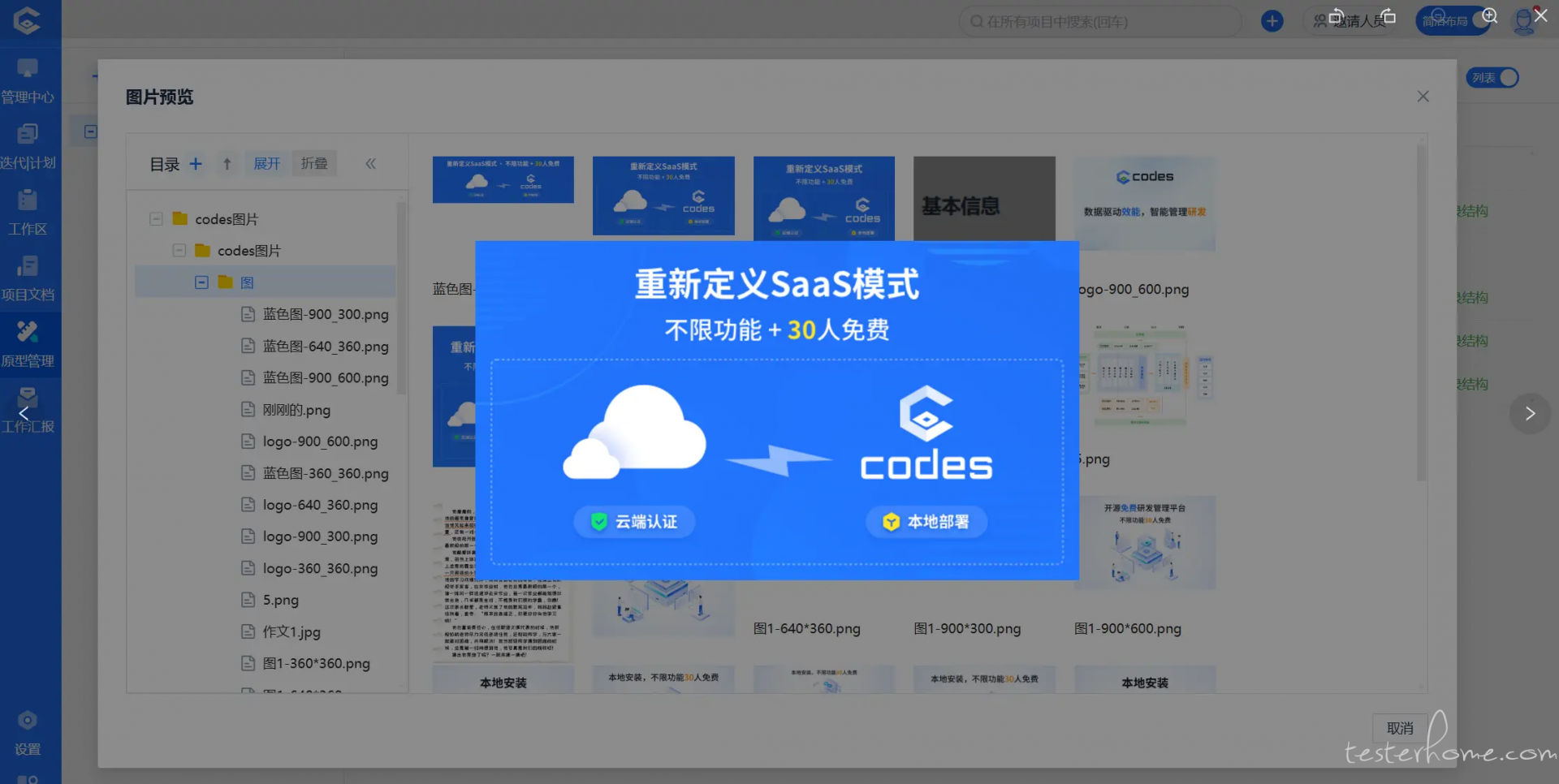Select logo-900_300.png in the tree
1559x784 pixels.
[x=320, y=536]
